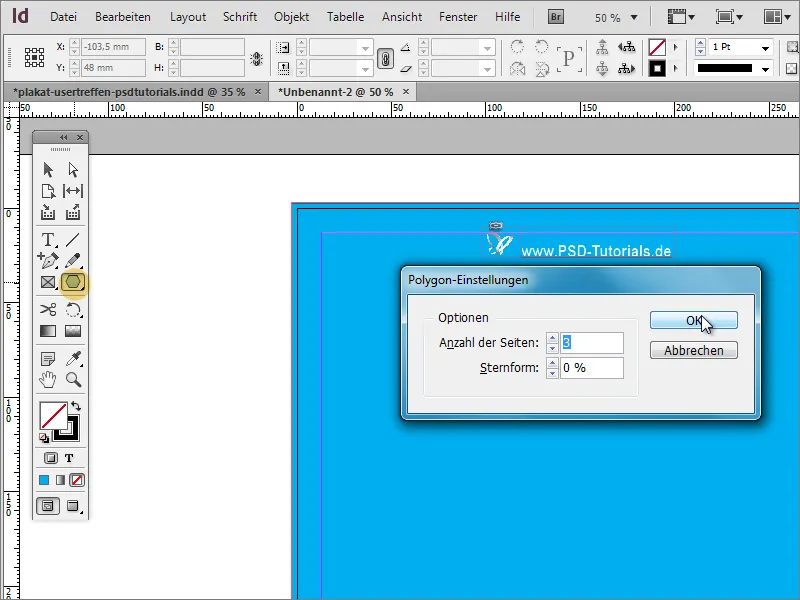Click the Sternform percentage field
The image size is (800, 600).
[592, 368]
